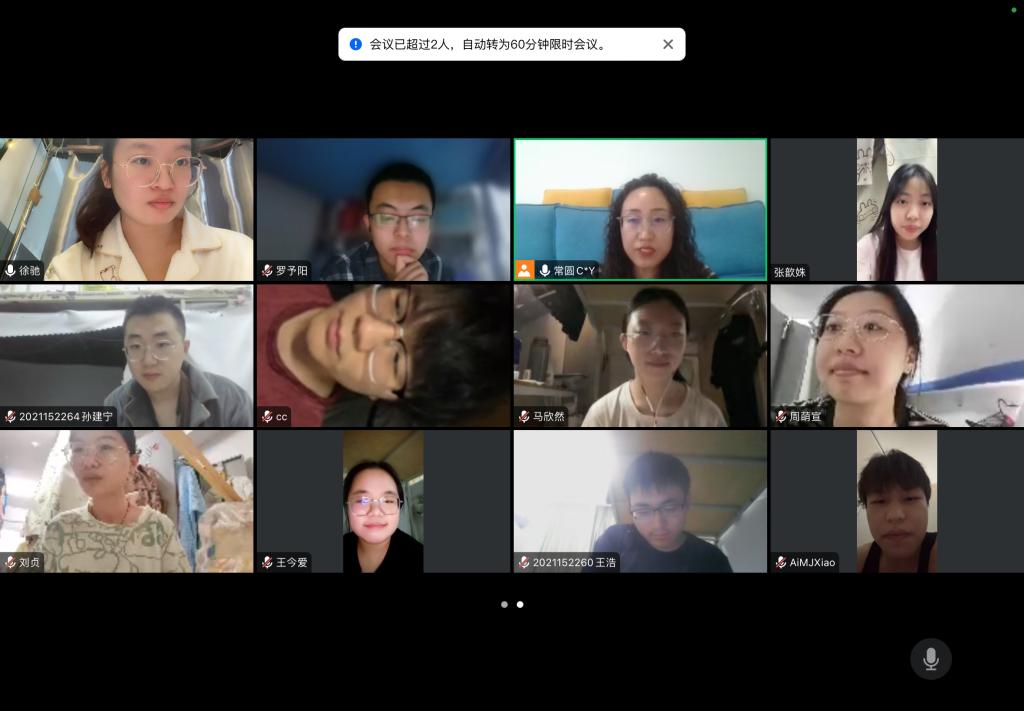
Task: Click muted mic icon beside 王今爱
Action: [x=267, y=562]
